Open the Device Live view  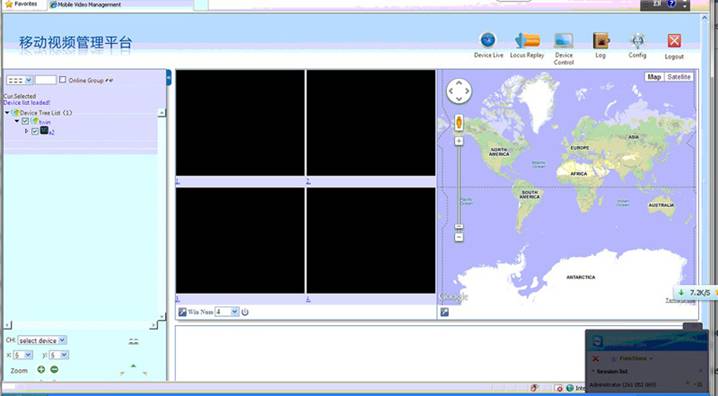(x=488, y=44)
